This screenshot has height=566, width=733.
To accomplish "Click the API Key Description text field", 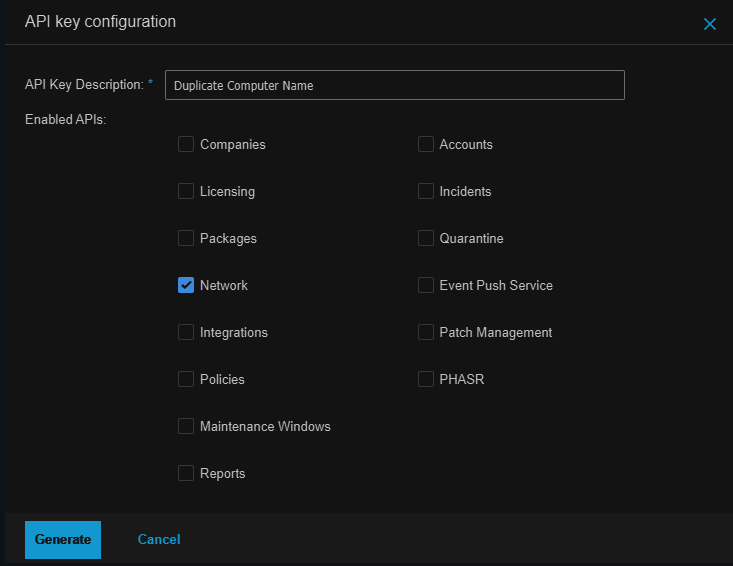I will point(394,85).
